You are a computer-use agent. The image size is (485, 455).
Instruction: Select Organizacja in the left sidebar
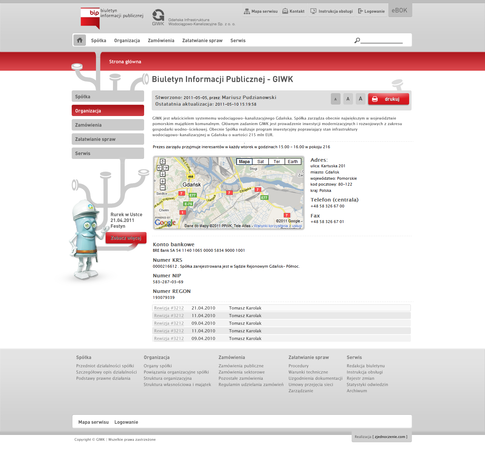click(x=108, y=111)
